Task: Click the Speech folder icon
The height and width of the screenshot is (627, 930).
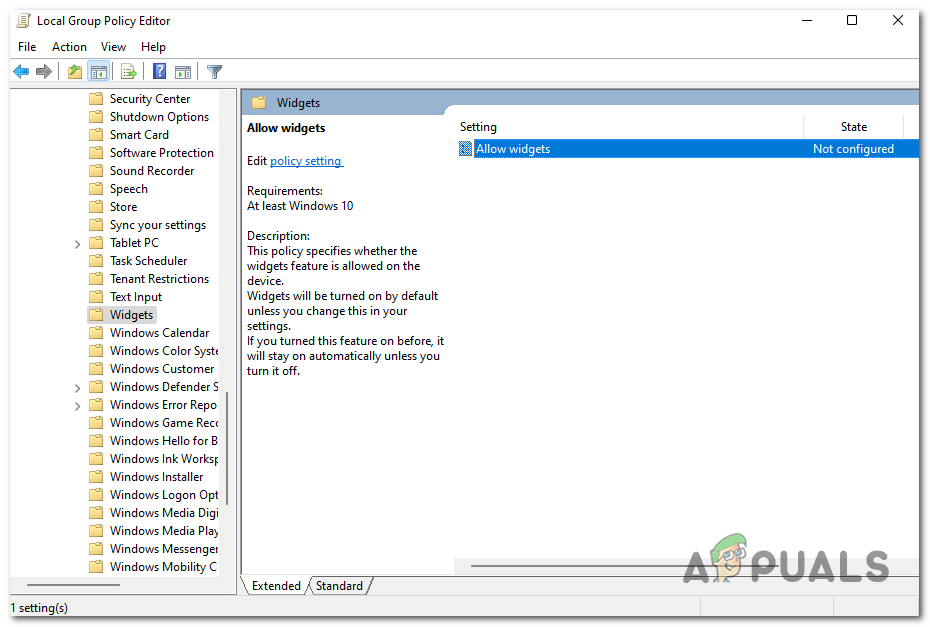Action: click(95, 189)
